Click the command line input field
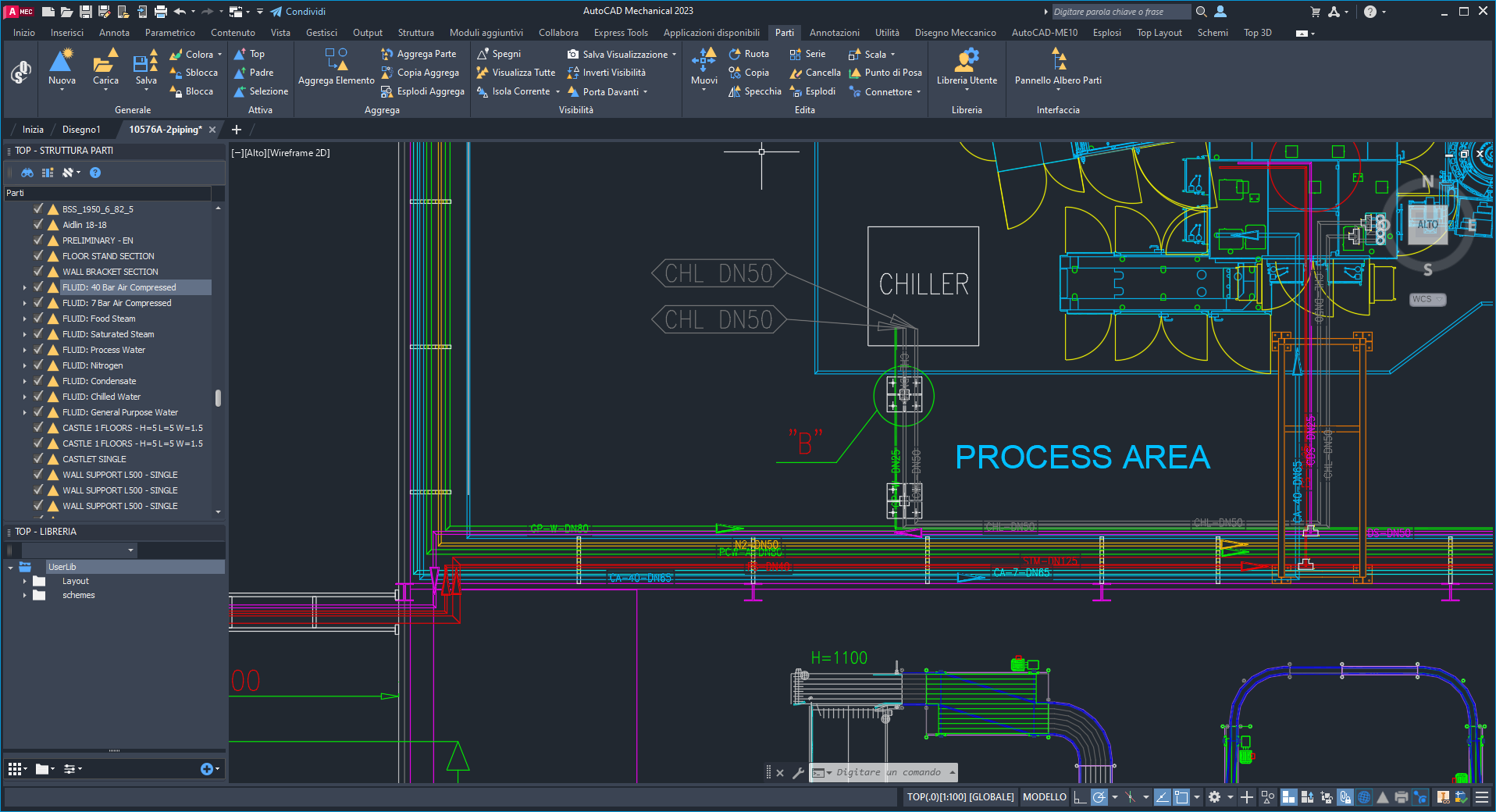Screen dimensions: 1496x812 tap(889, 772)
